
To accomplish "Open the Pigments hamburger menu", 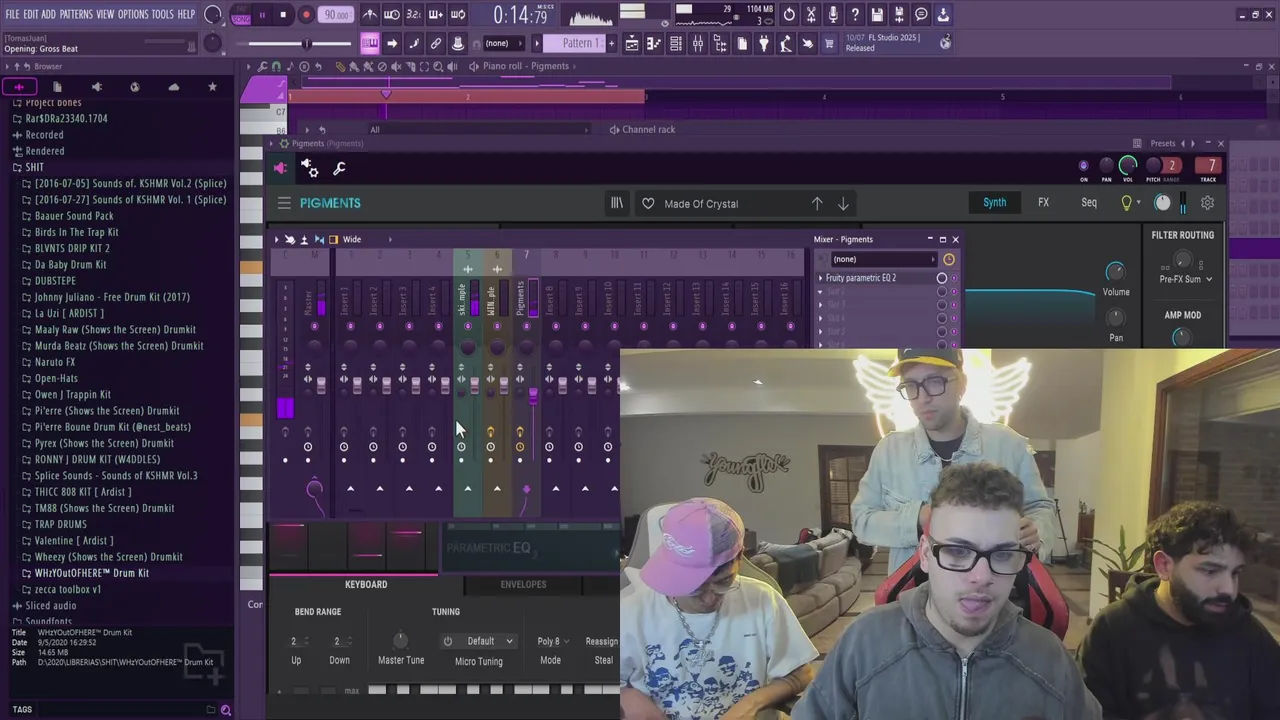I will click(x=284, y=203).
